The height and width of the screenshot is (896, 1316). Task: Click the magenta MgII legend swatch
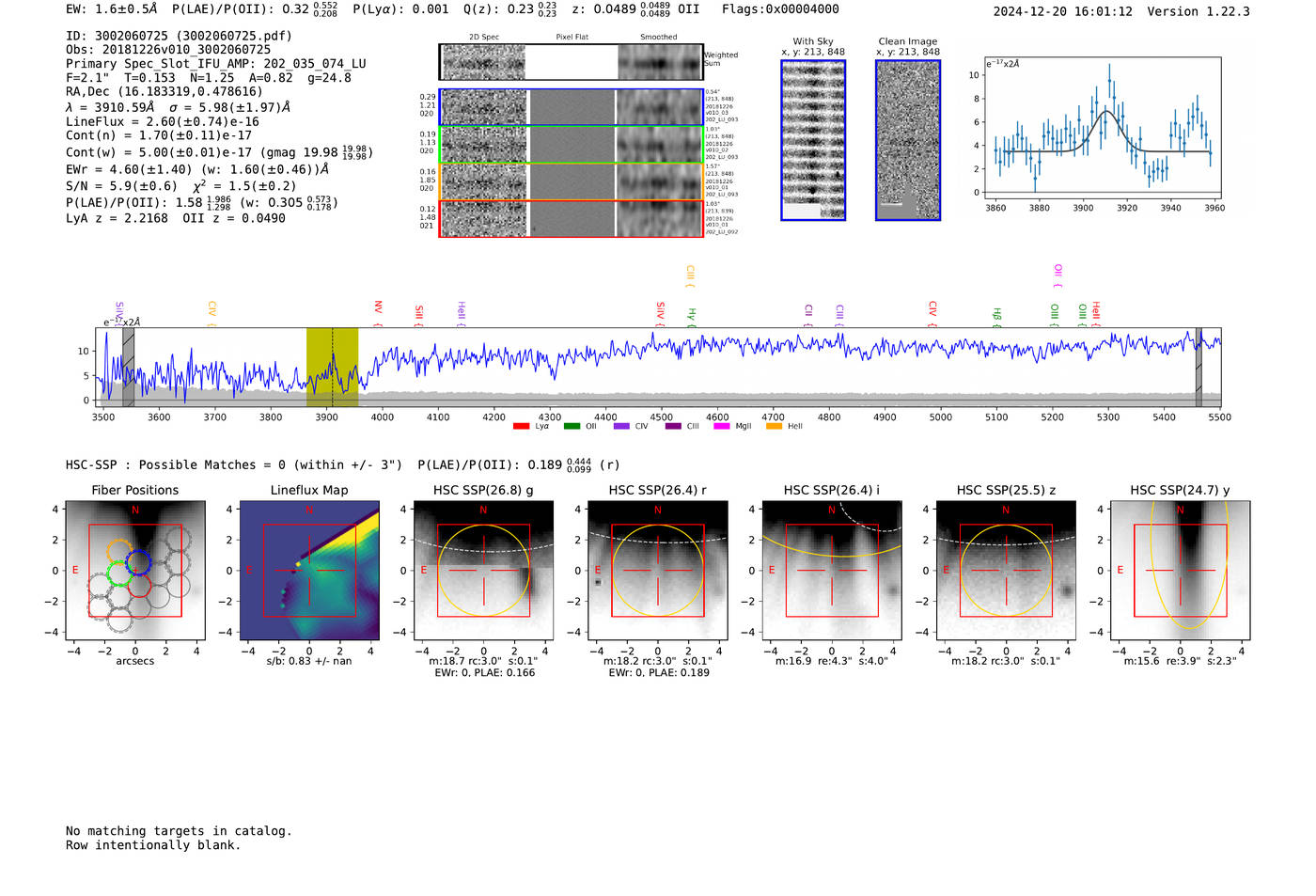click(x=722, y=427)
